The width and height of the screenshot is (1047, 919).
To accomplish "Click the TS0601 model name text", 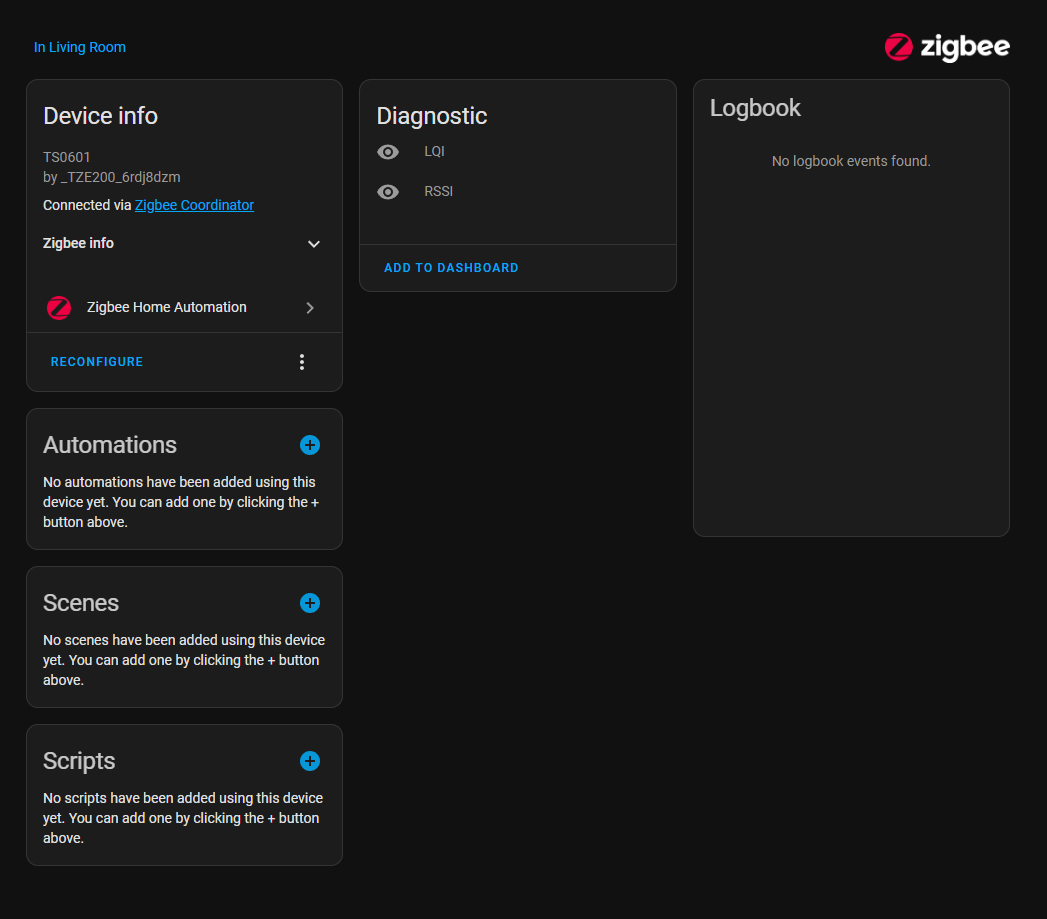I will (67, 157).
